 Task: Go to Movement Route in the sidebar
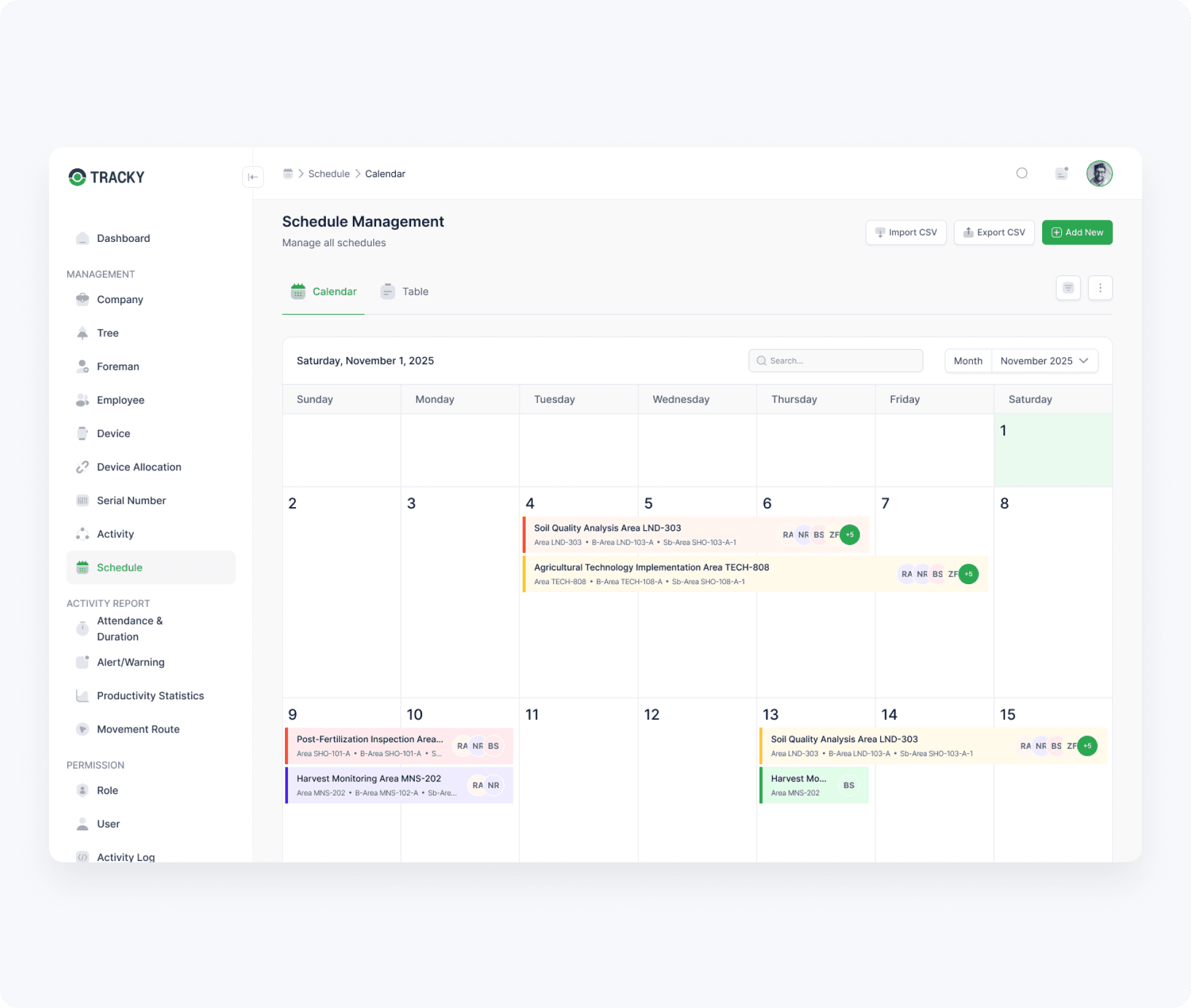coord(138,729)
